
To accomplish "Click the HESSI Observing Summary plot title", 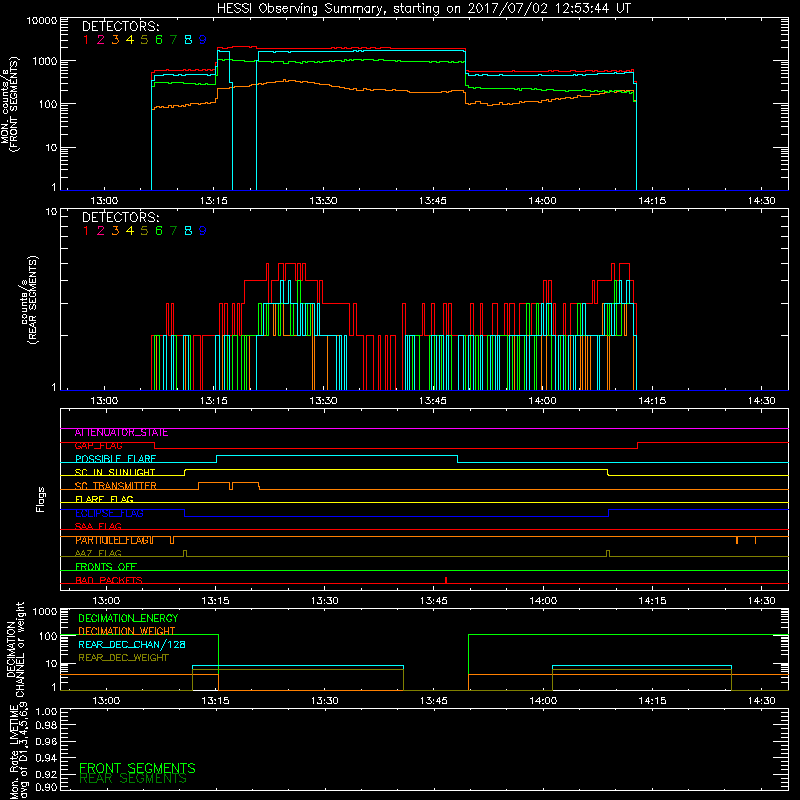I will 424,9.
